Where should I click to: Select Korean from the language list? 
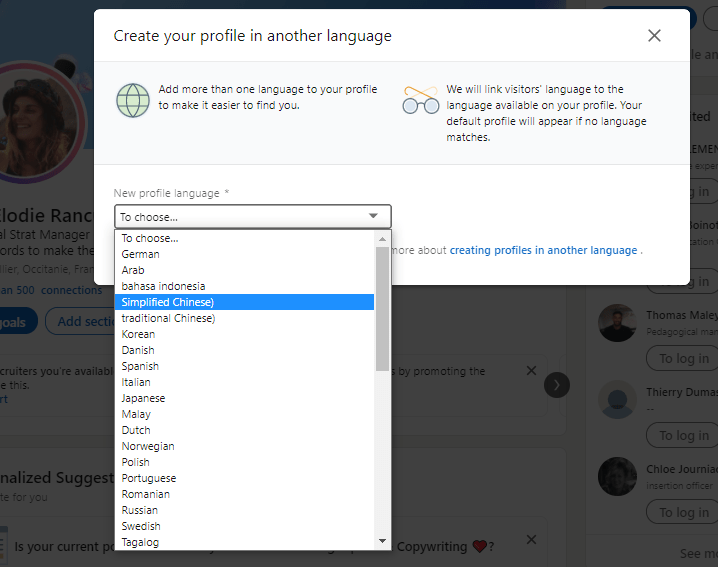[245, 334]
